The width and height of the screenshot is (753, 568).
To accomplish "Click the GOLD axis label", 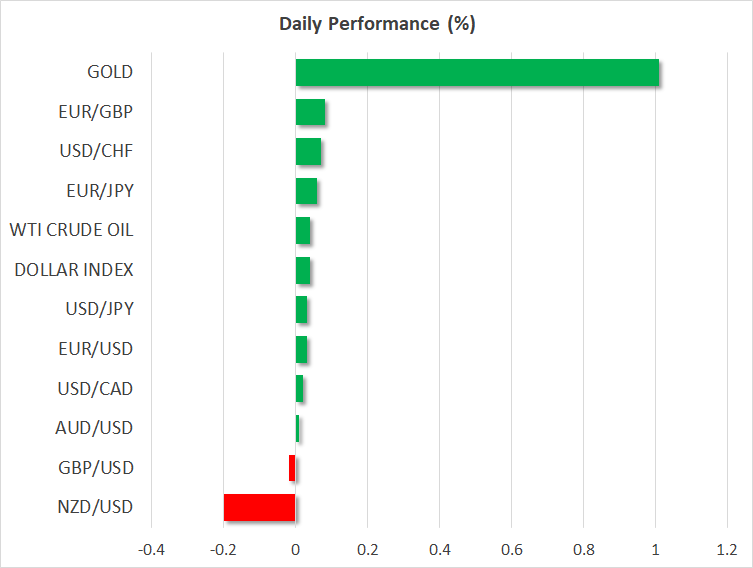I will click(x=110, y=72).
